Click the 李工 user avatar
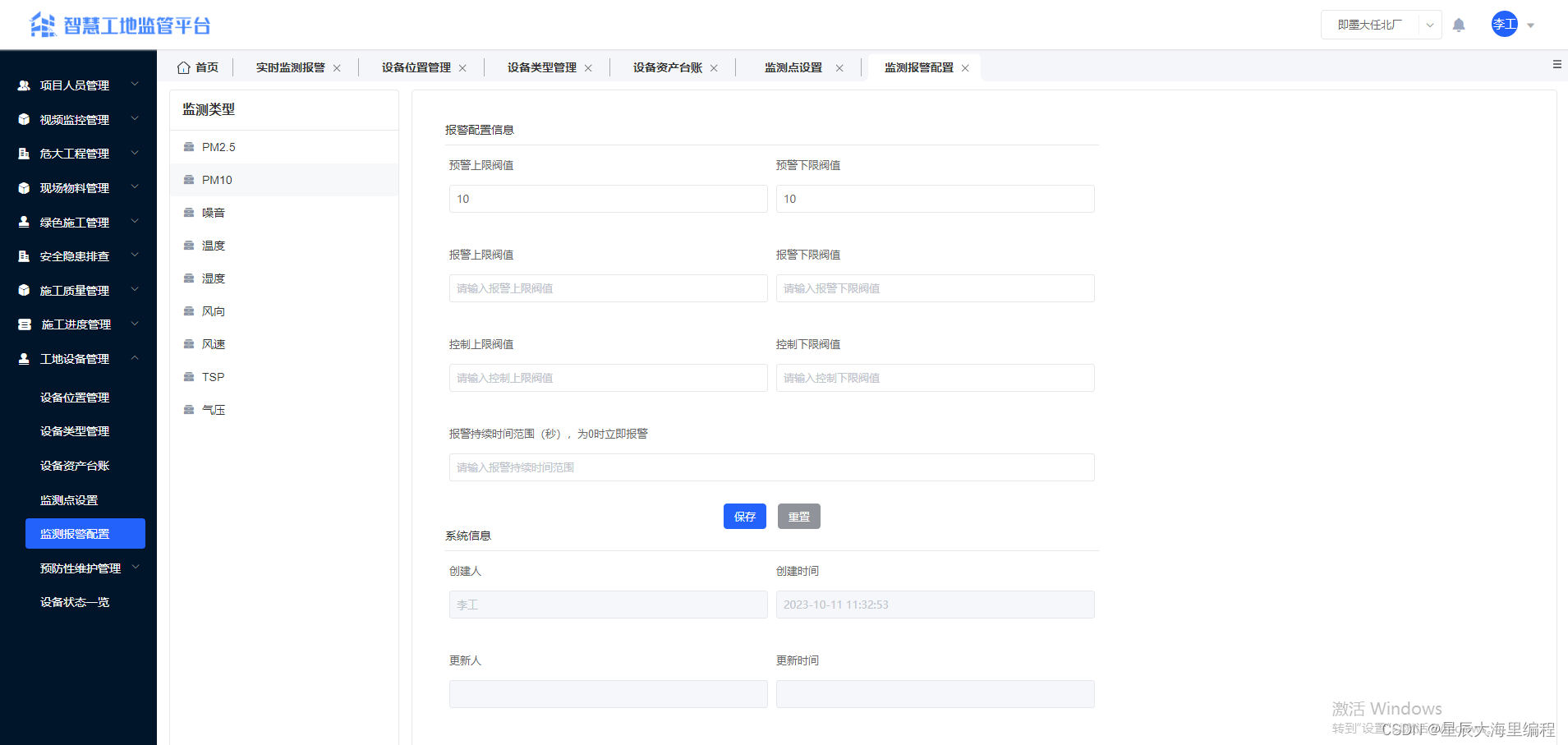This screenshot has height=745, width=1568. [x=1505, y=24]
